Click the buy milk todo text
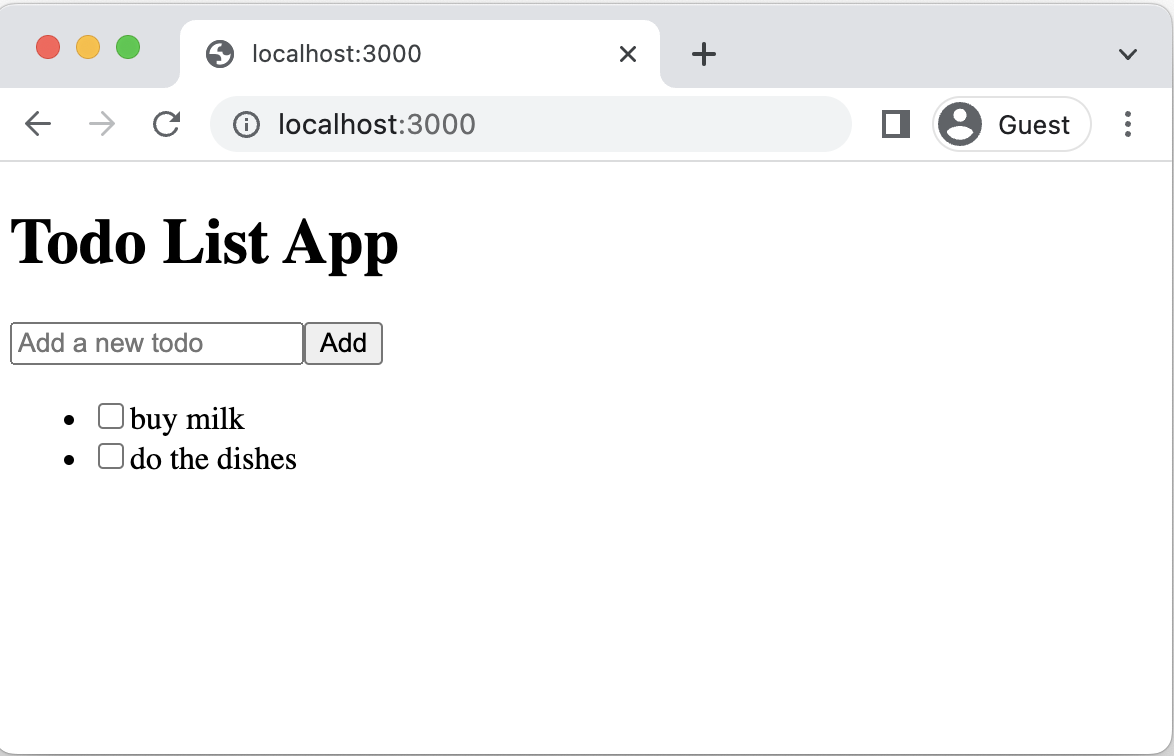The height and width of the screenshot is (756, 1174). pos(187,419)
